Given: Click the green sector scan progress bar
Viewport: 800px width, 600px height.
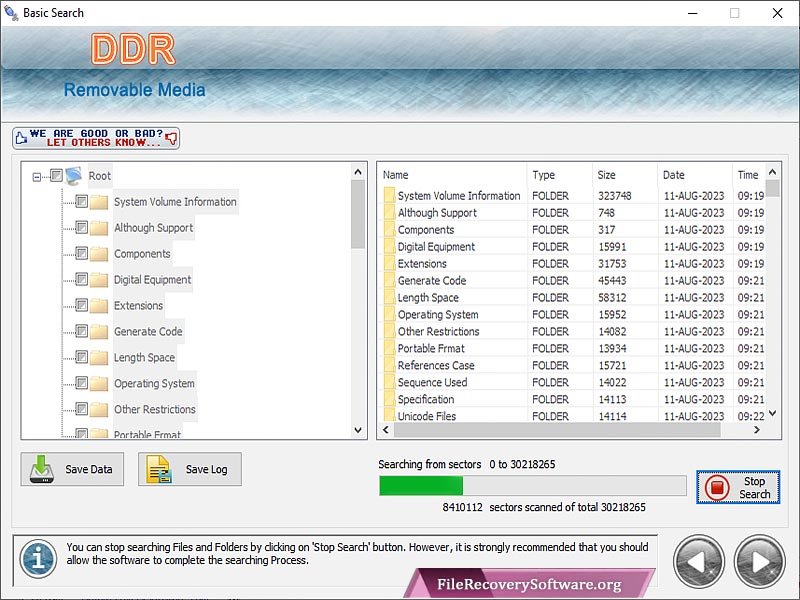Looking at the screenshot, I should (533, 486).
